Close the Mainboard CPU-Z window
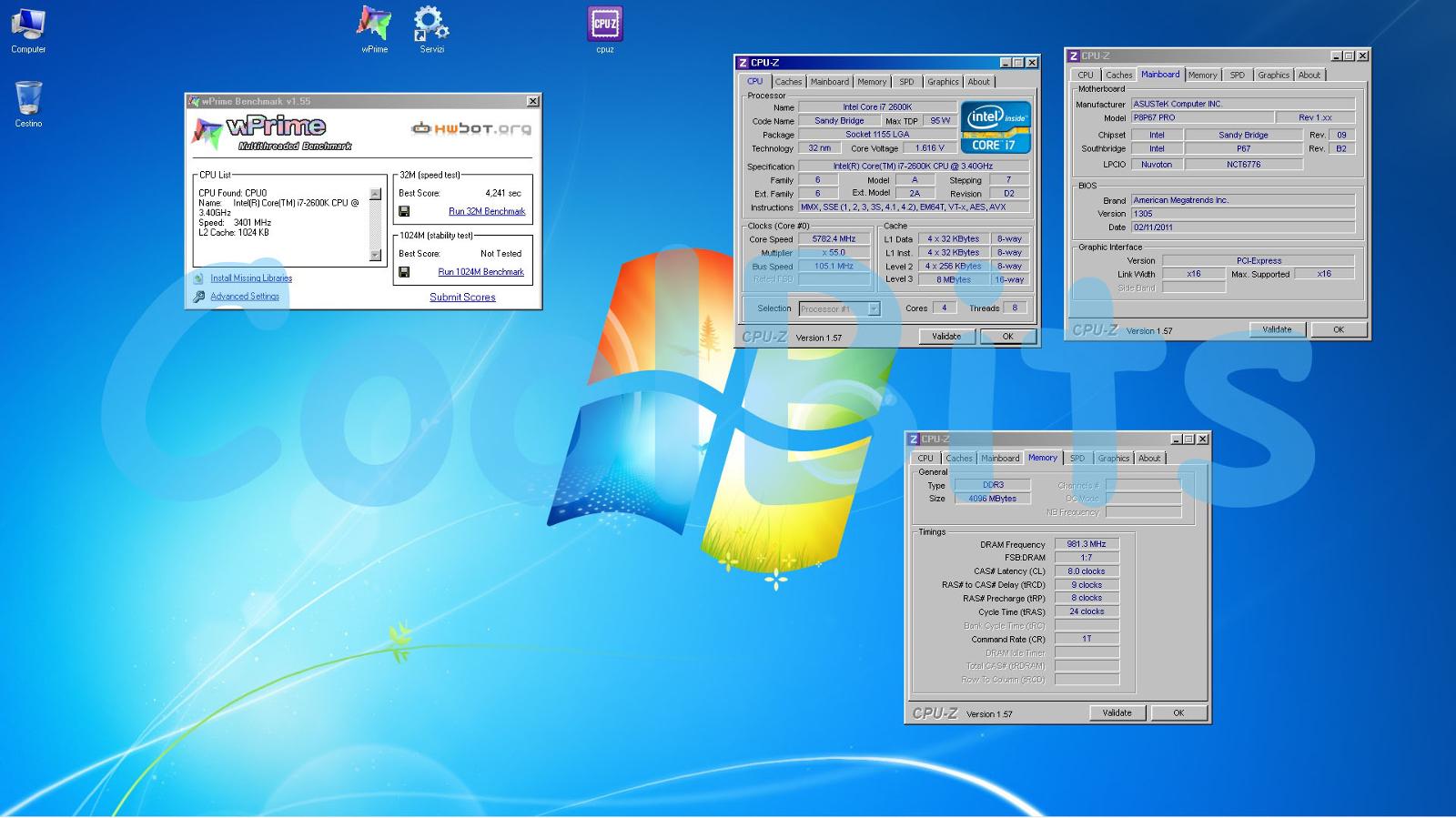The width and height of the screenshot is (1456, 818). pos(1362,56)
